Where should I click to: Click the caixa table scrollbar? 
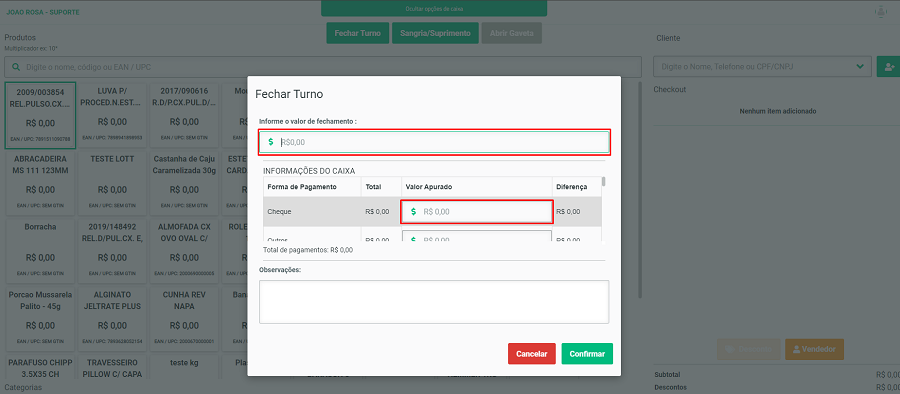click(603, 182)
